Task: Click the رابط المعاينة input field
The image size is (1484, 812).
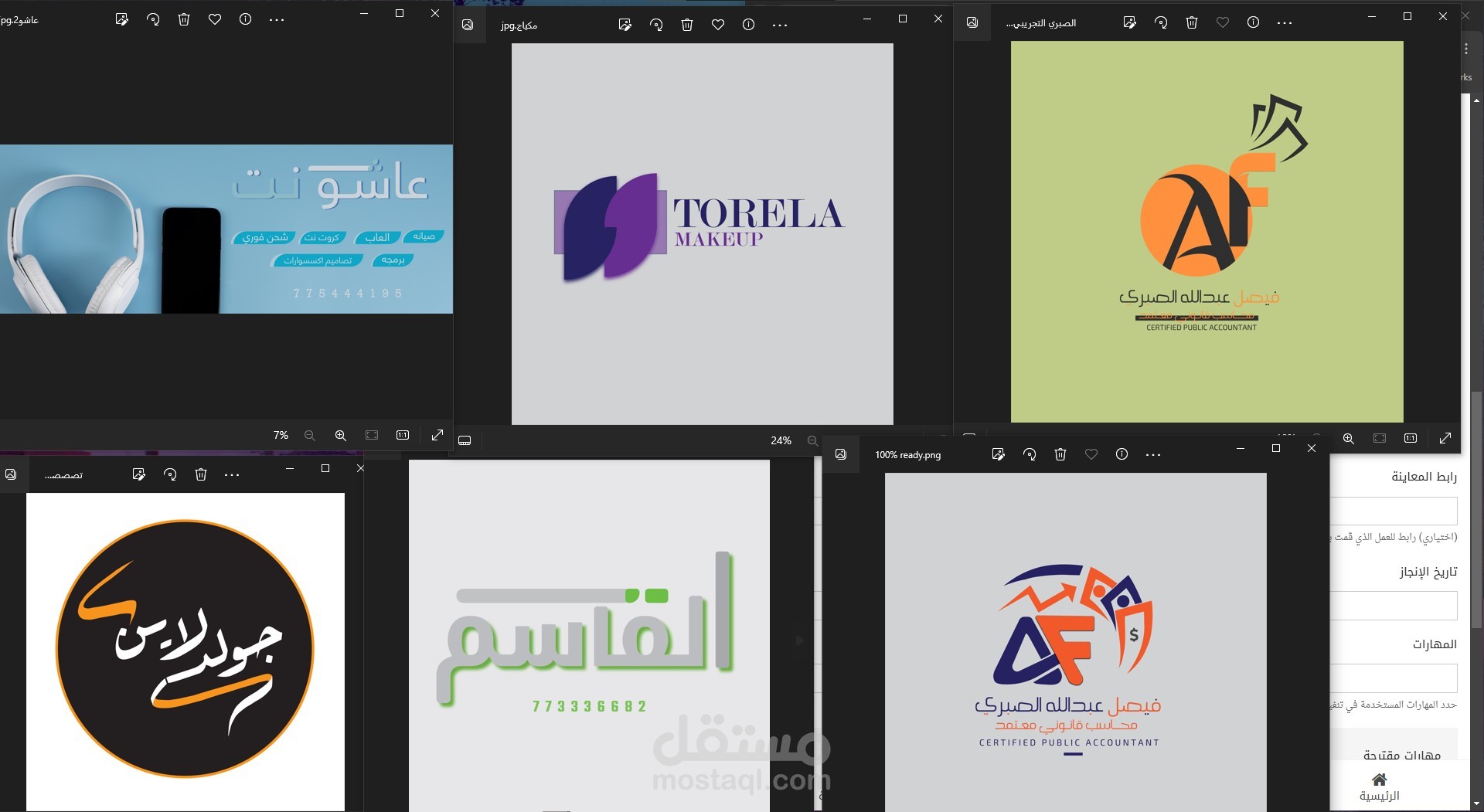Action: 1394,511
